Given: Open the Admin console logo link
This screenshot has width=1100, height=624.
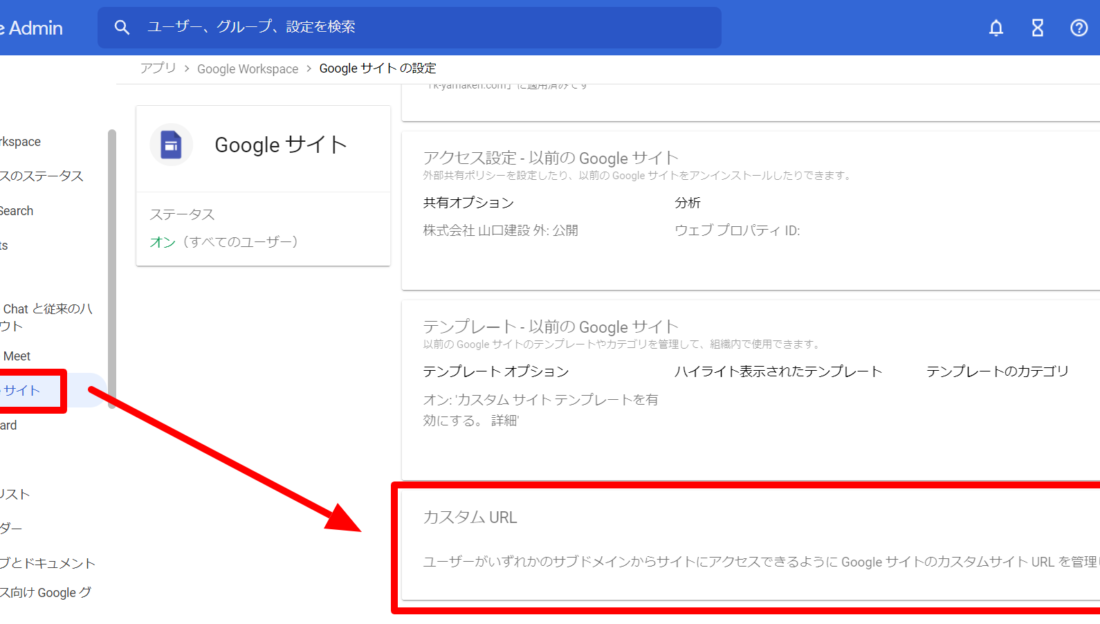Looking at the screenshot, I should pos(32,28).
